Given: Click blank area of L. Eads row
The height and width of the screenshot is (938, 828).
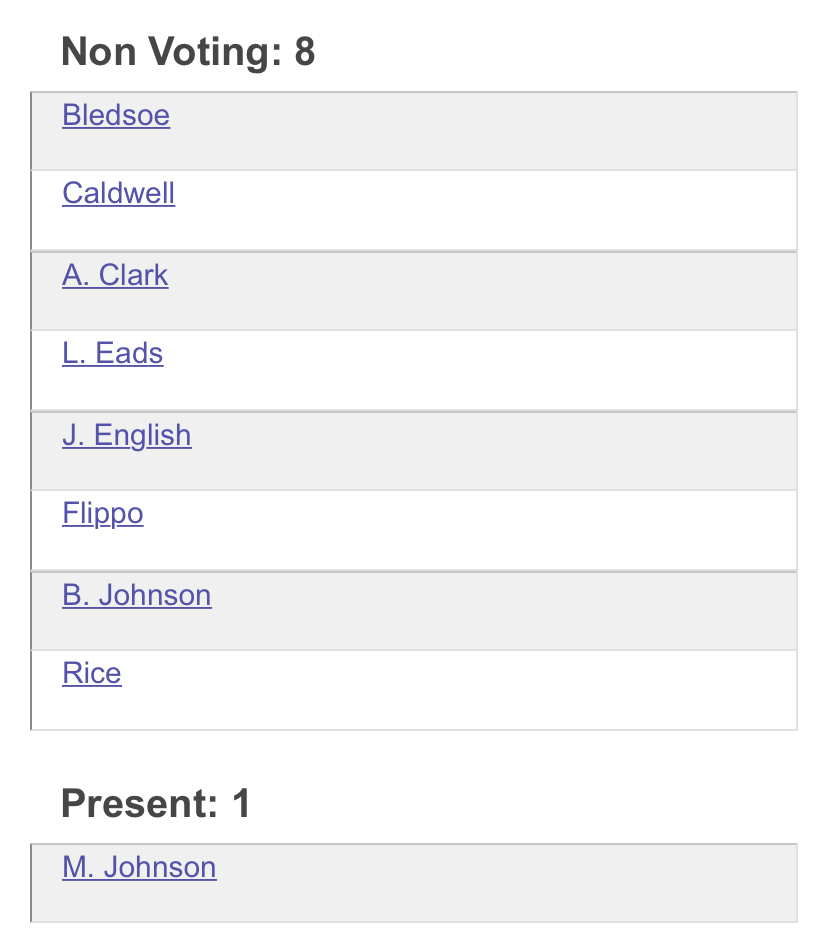Looking at the screenshot, I should pos(500,370).
